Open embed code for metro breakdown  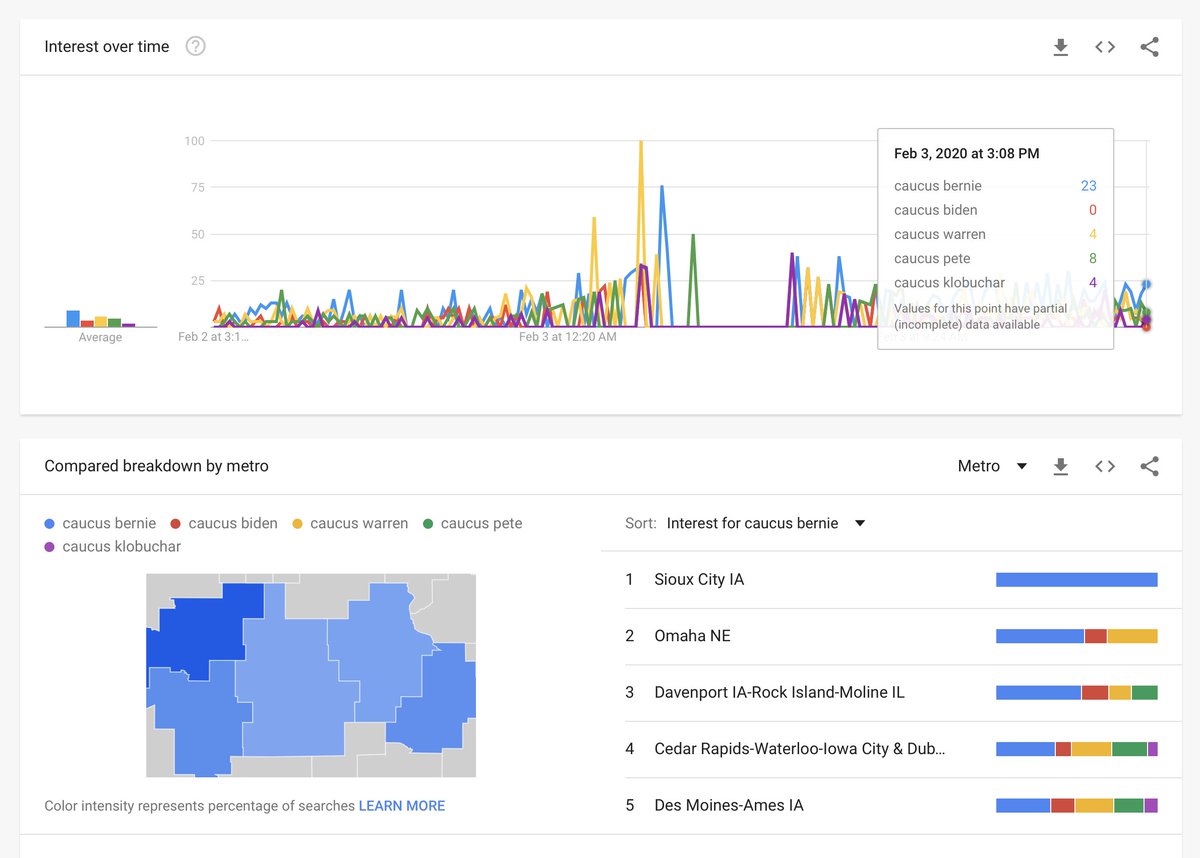pos(1105,466)
